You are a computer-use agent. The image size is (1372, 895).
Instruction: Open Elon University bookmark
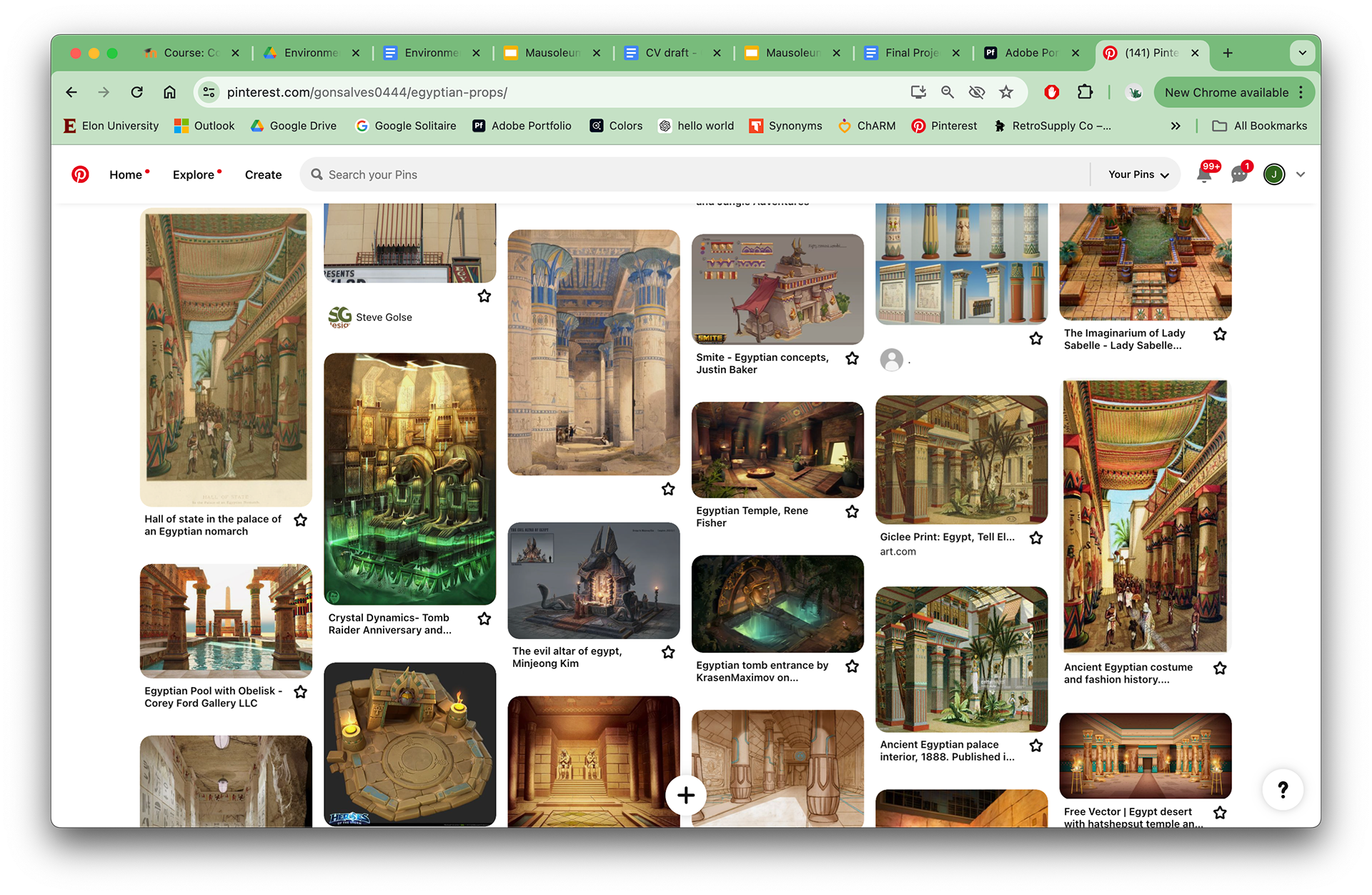(111, 126)
